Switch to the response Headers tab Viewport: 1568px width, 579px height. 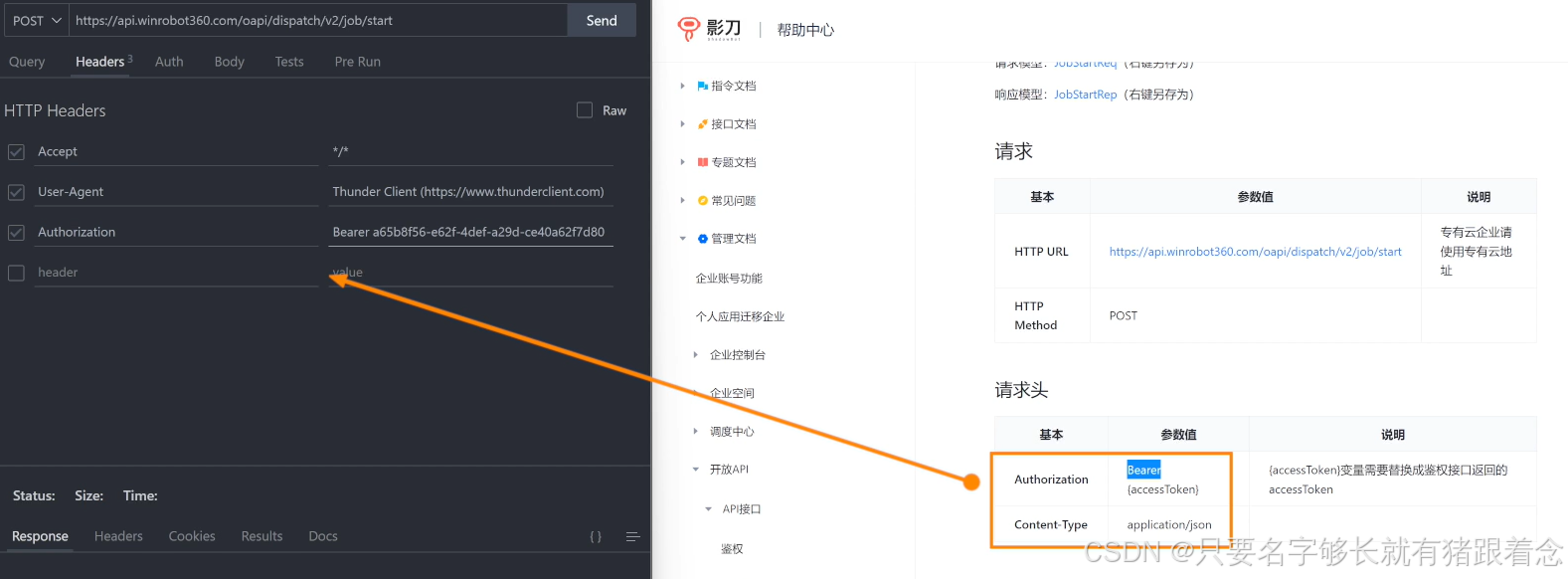click(118, 536)
